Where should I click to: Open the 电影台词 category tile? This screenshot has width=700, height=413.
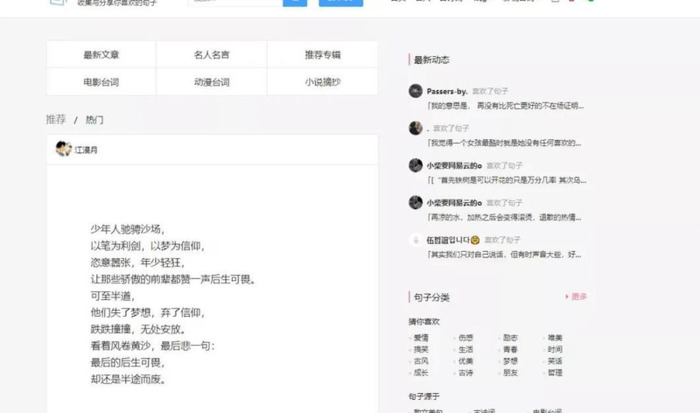coord(101,82)
